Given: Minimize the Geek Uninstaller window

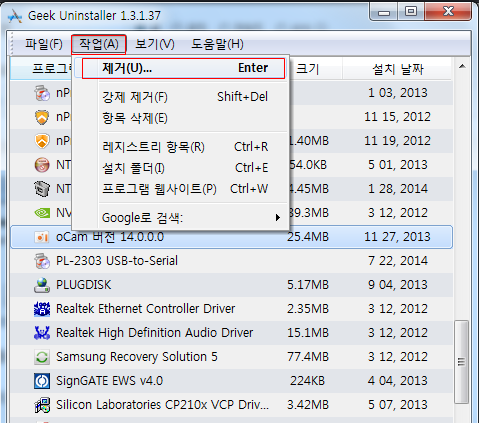Looking at the screenshot, I should pos(384,12).
